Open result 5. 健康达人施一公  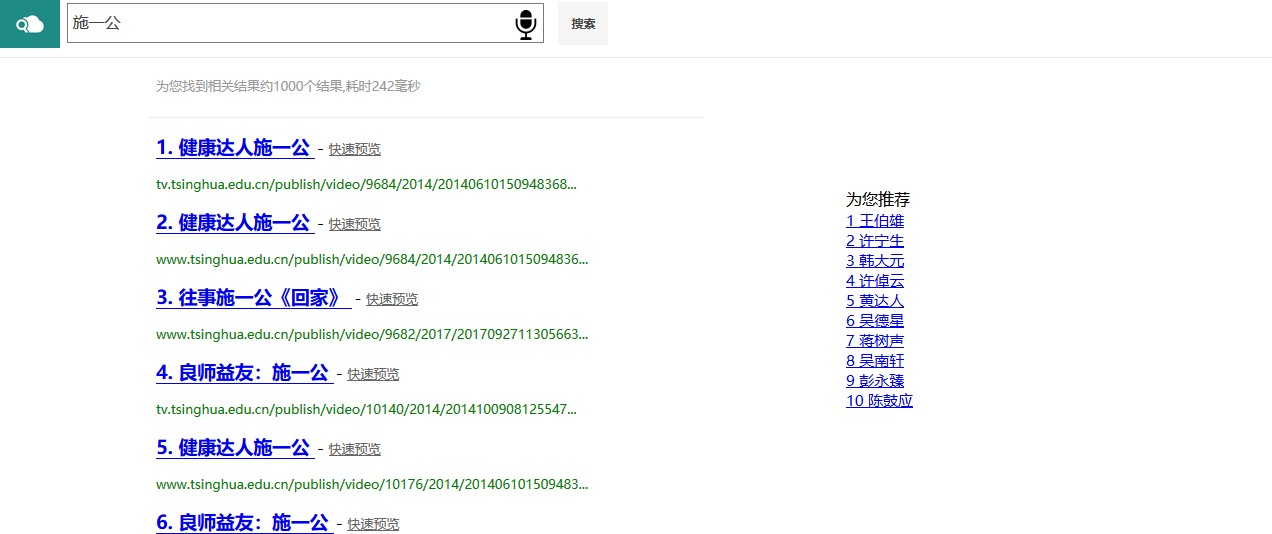pos(235,448)
